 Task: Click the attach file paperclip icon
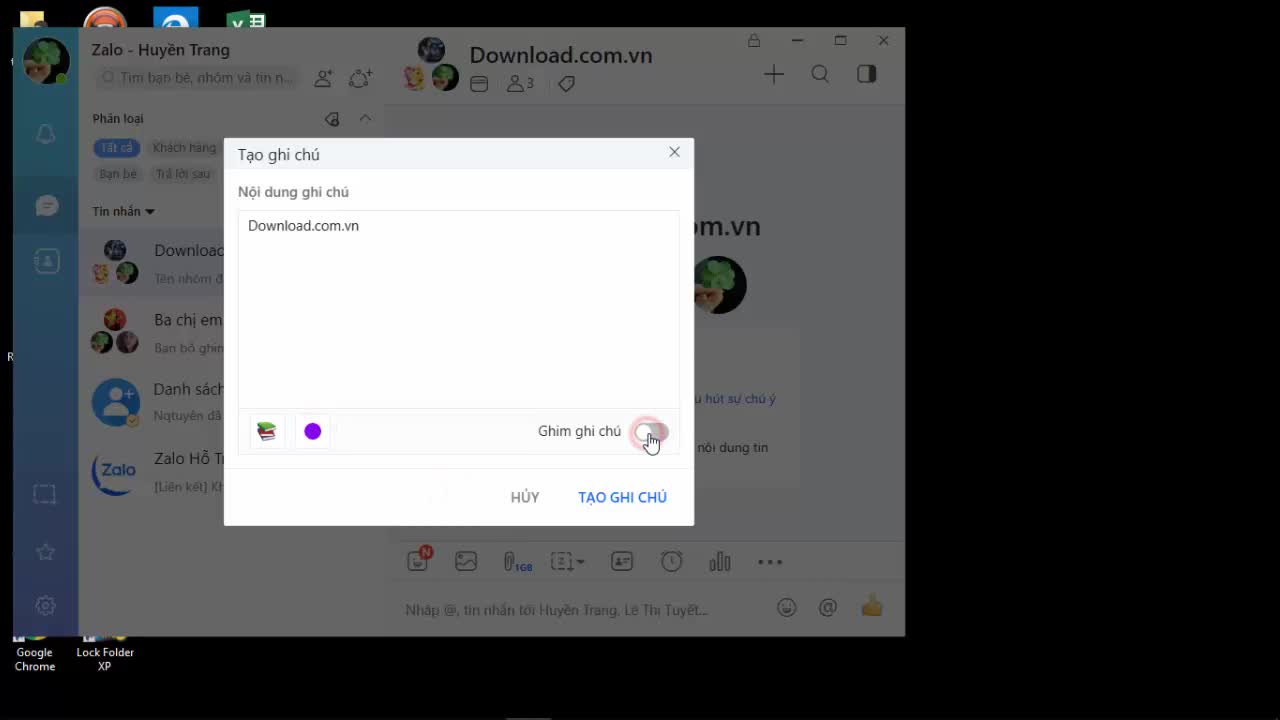[x=516, y=562]
